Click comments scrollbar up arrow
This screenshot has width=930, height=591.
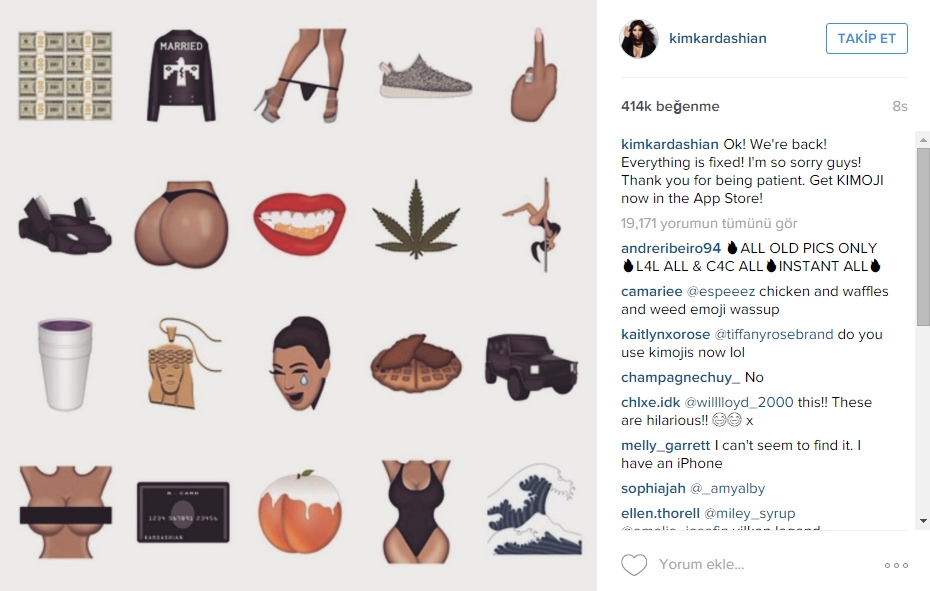923,139
